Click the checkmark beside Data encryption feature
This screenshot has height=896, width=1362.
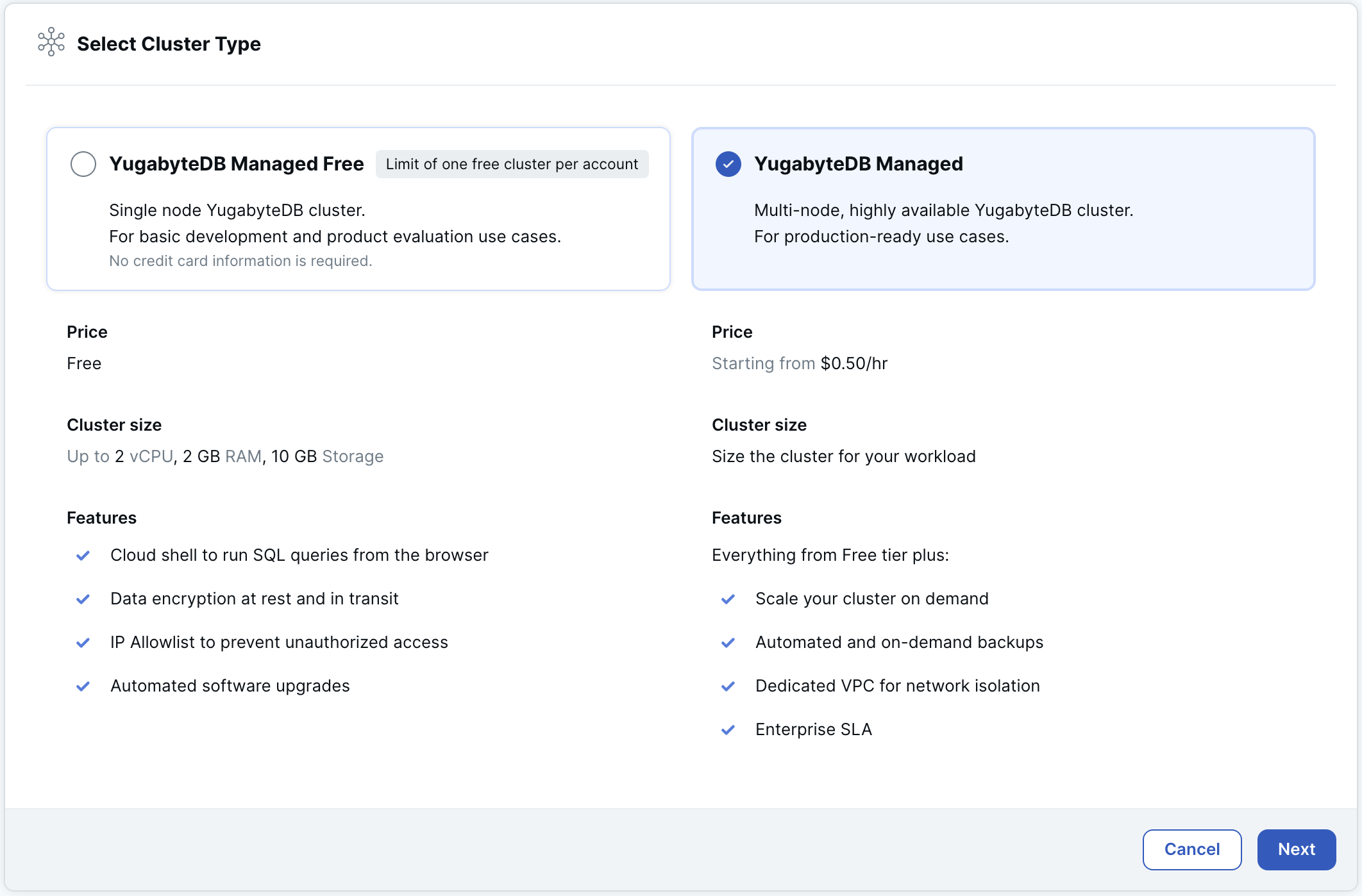(x=83, y=599)
